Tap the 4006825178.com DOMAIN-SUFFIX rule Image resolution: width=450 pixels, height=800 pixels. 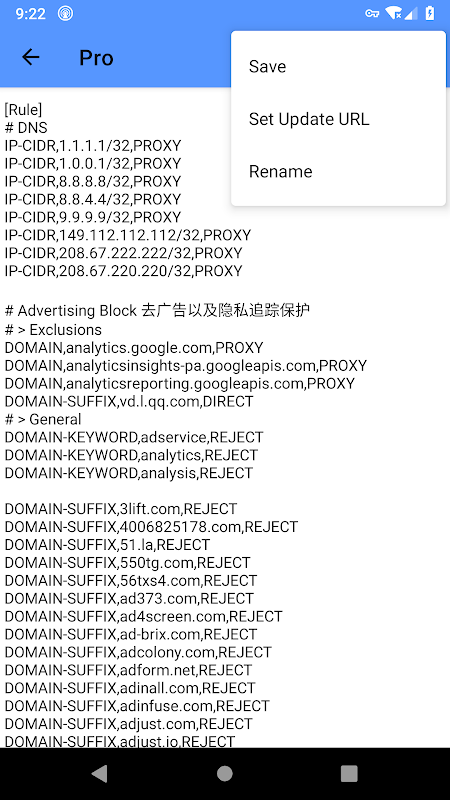(x=151, y=527)
